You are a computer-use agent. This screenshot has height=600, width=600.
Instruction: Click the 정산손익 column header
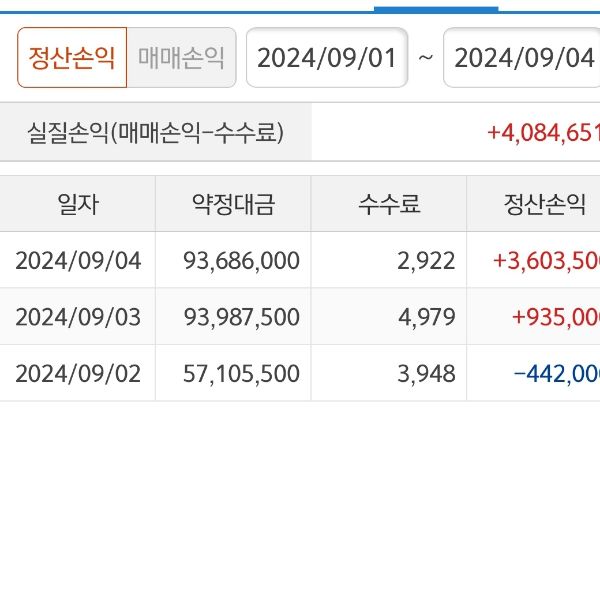pos(543,205)
